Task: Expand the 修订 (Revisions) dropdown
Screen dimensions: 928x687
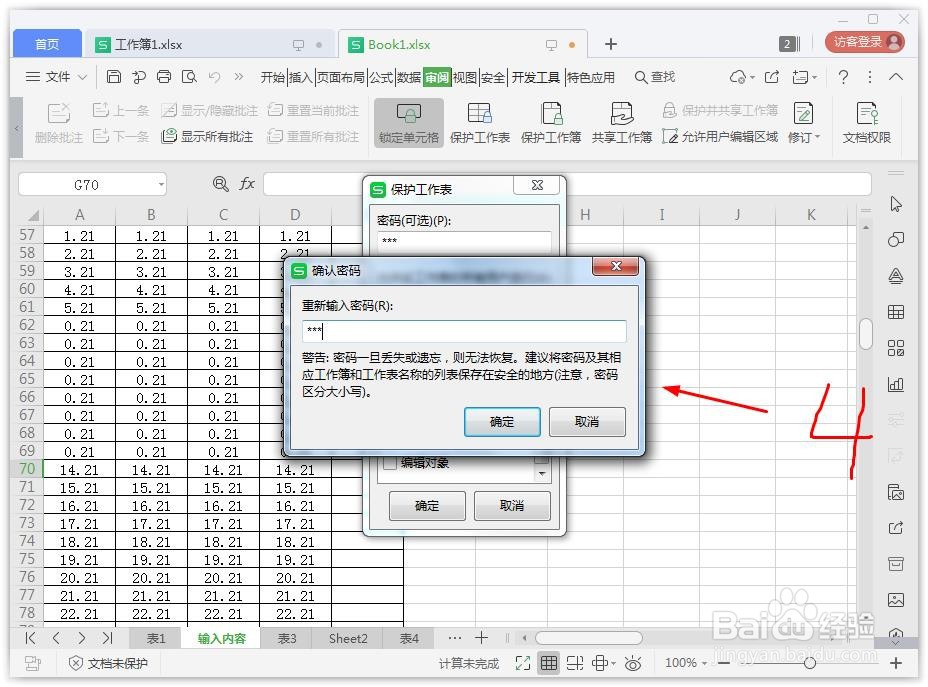Action: (x=816, y=137)
